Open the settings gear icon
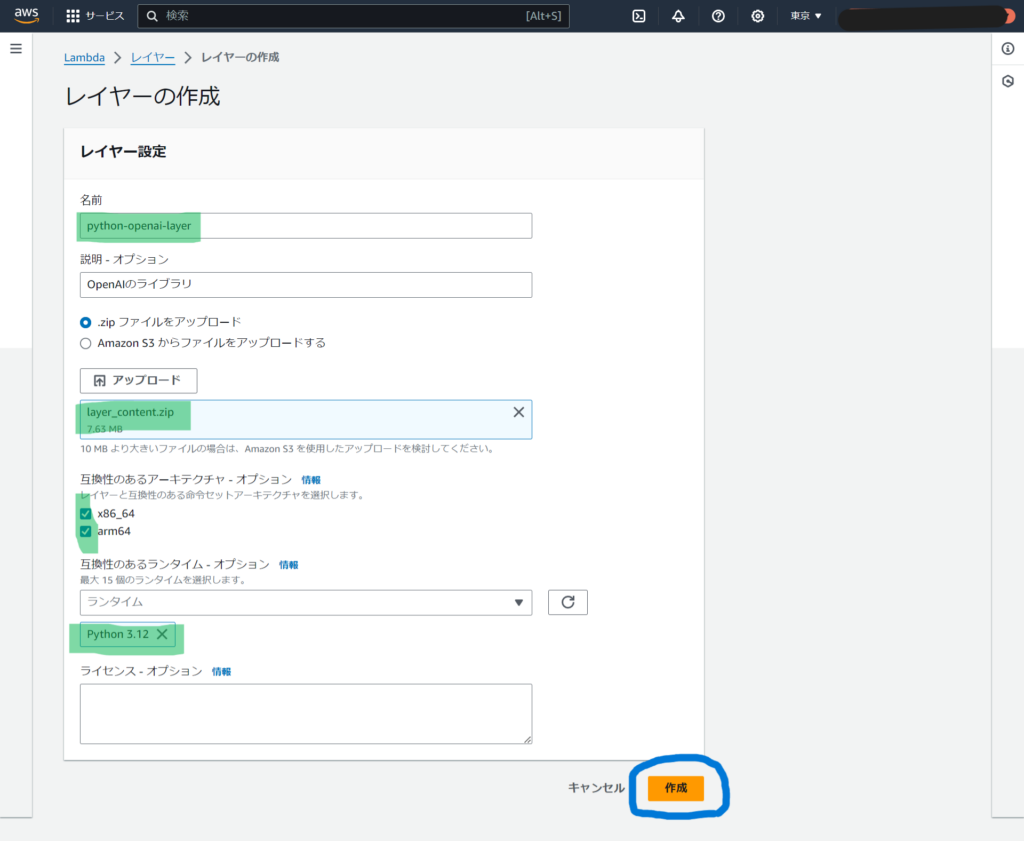 coord(758,16)
